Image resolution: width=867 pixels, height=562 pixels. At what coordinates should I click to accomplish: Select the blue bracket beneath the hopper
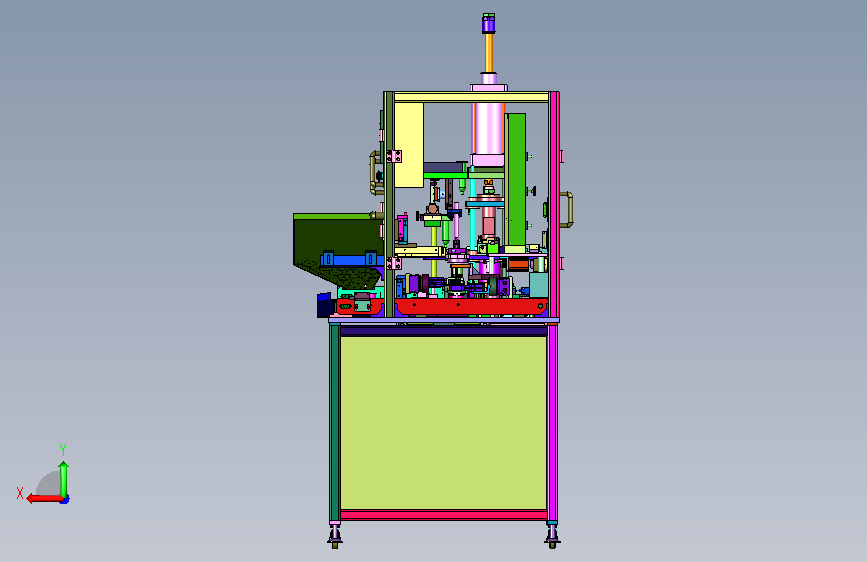tap(351, 259)
